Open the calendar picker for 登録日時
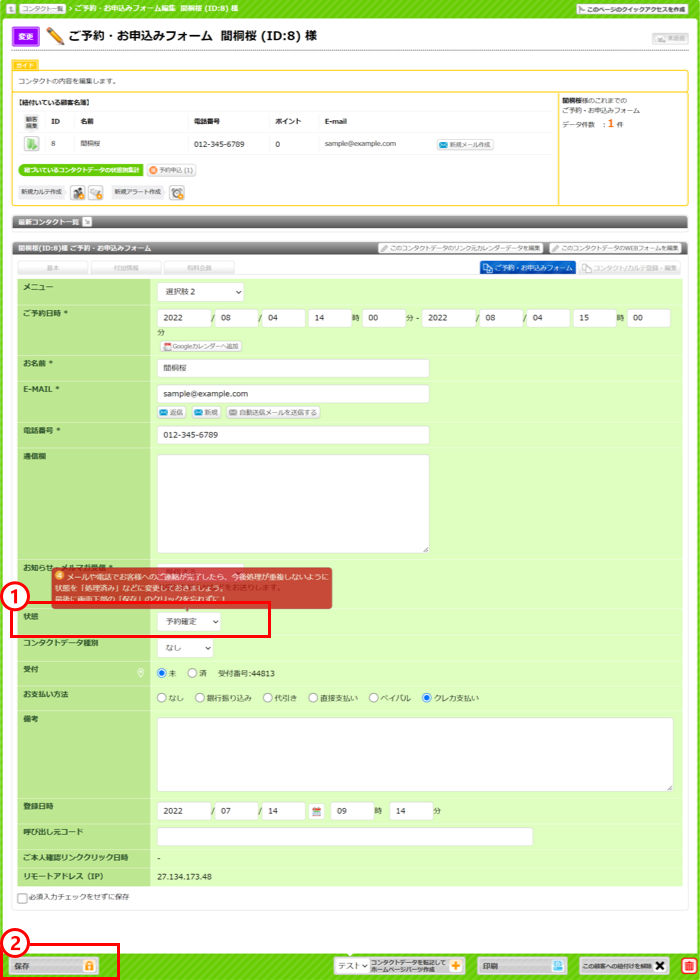Image resolution: width=700 pixels, height=980 pixels. tap(317, 811)
